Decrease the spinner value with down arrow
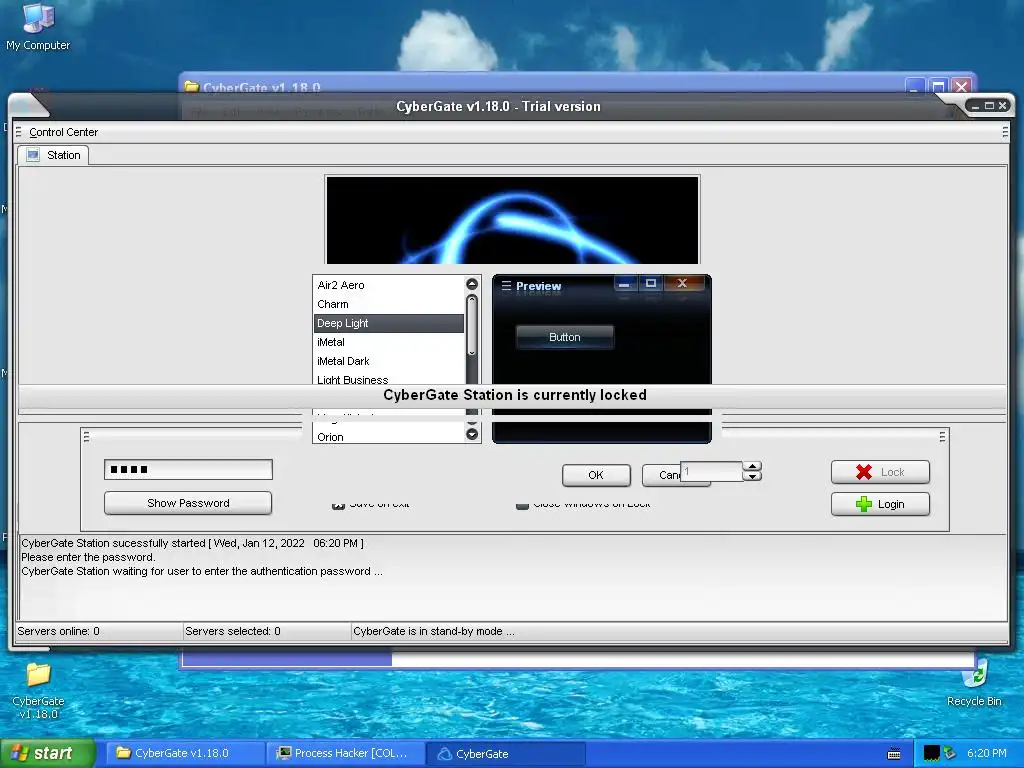 (x=753, y=476)
